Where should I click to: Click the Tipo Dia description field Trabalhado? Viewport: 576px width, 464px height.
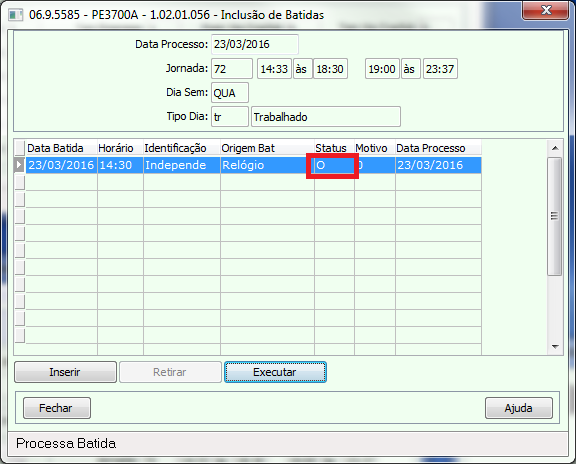click(326, 117)
